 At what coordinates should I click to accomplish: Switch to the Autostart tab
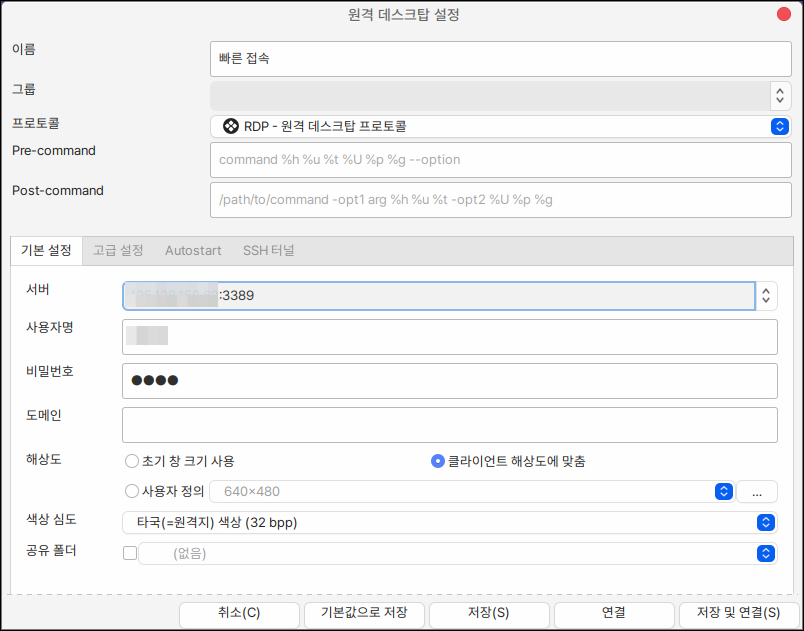193,250
